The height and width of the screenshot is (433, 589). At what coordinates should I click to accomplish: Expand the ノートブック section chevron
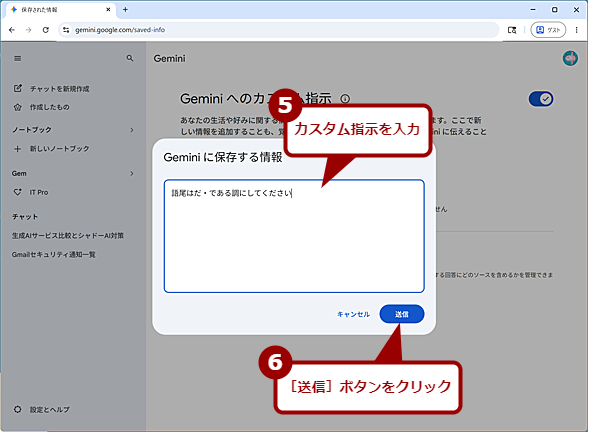click(x=132, y=130)
